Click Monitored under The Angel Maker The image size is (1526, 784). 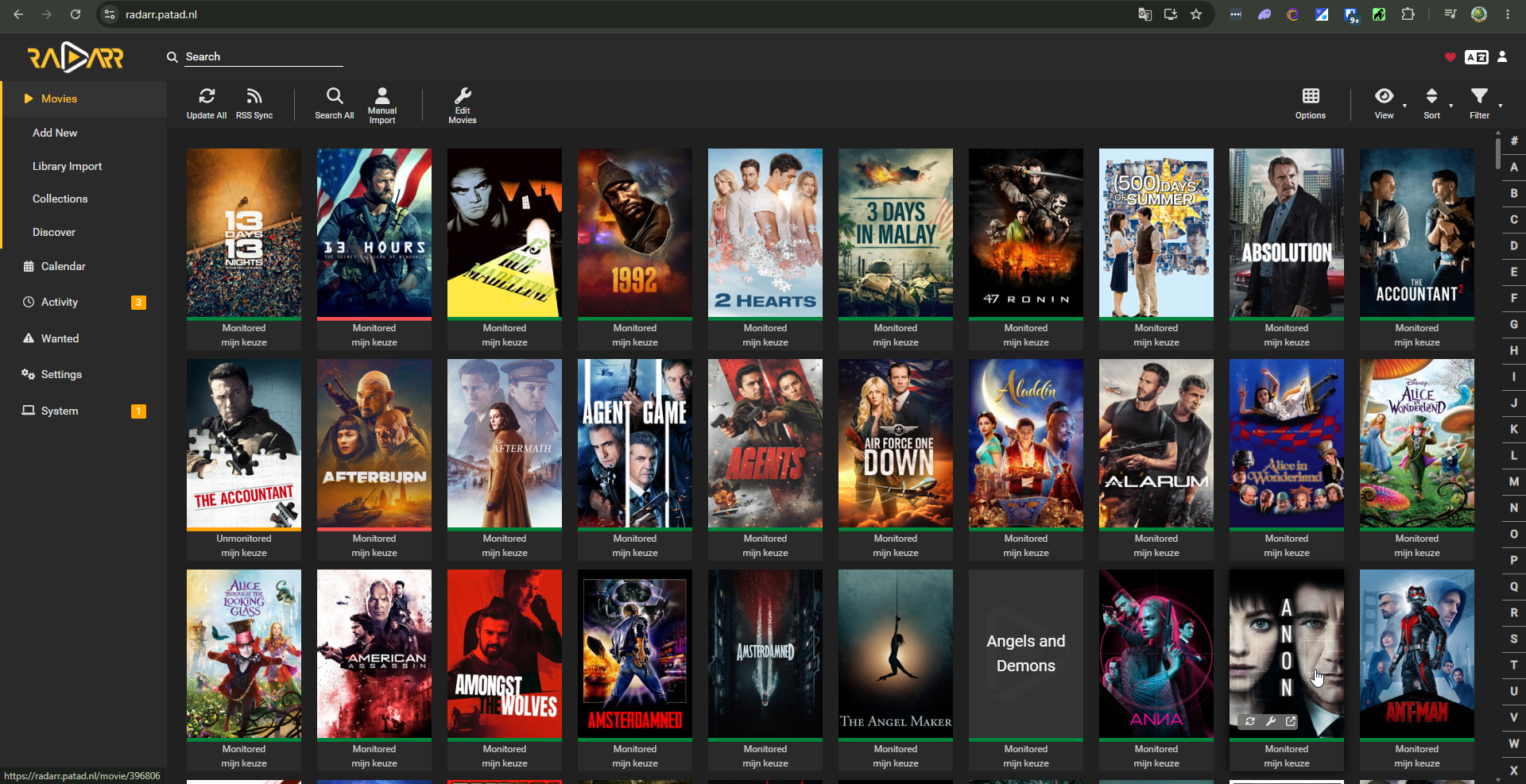[x=896, y=749]
